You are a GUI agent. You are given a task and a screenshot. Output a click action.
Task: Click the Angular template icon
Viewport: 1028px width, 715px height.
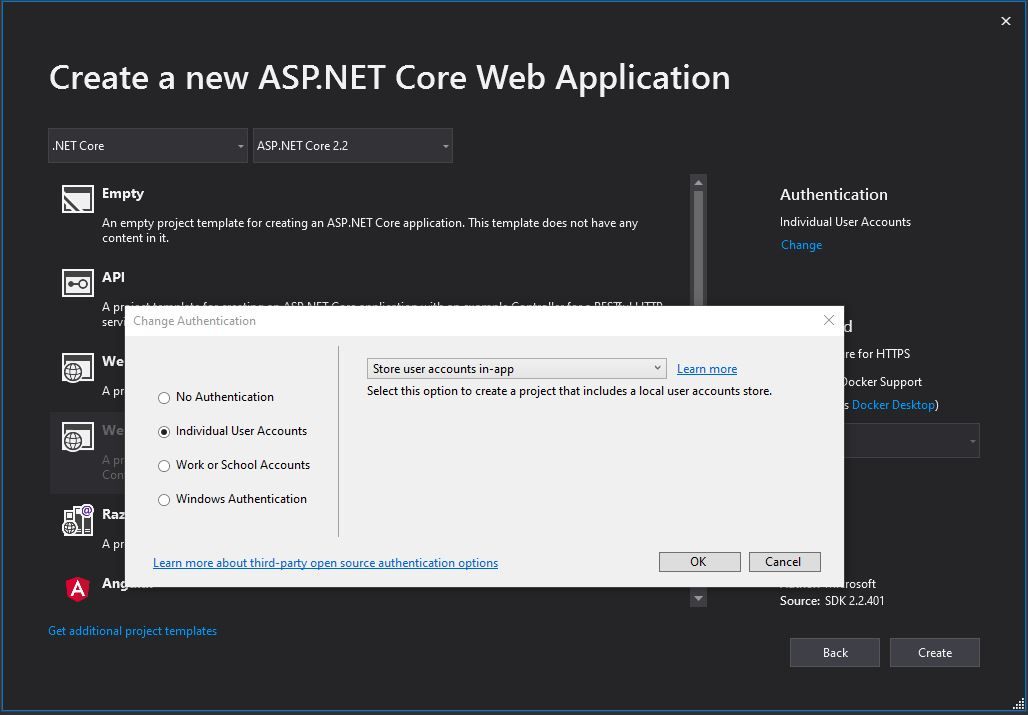(x=78, y=589)
